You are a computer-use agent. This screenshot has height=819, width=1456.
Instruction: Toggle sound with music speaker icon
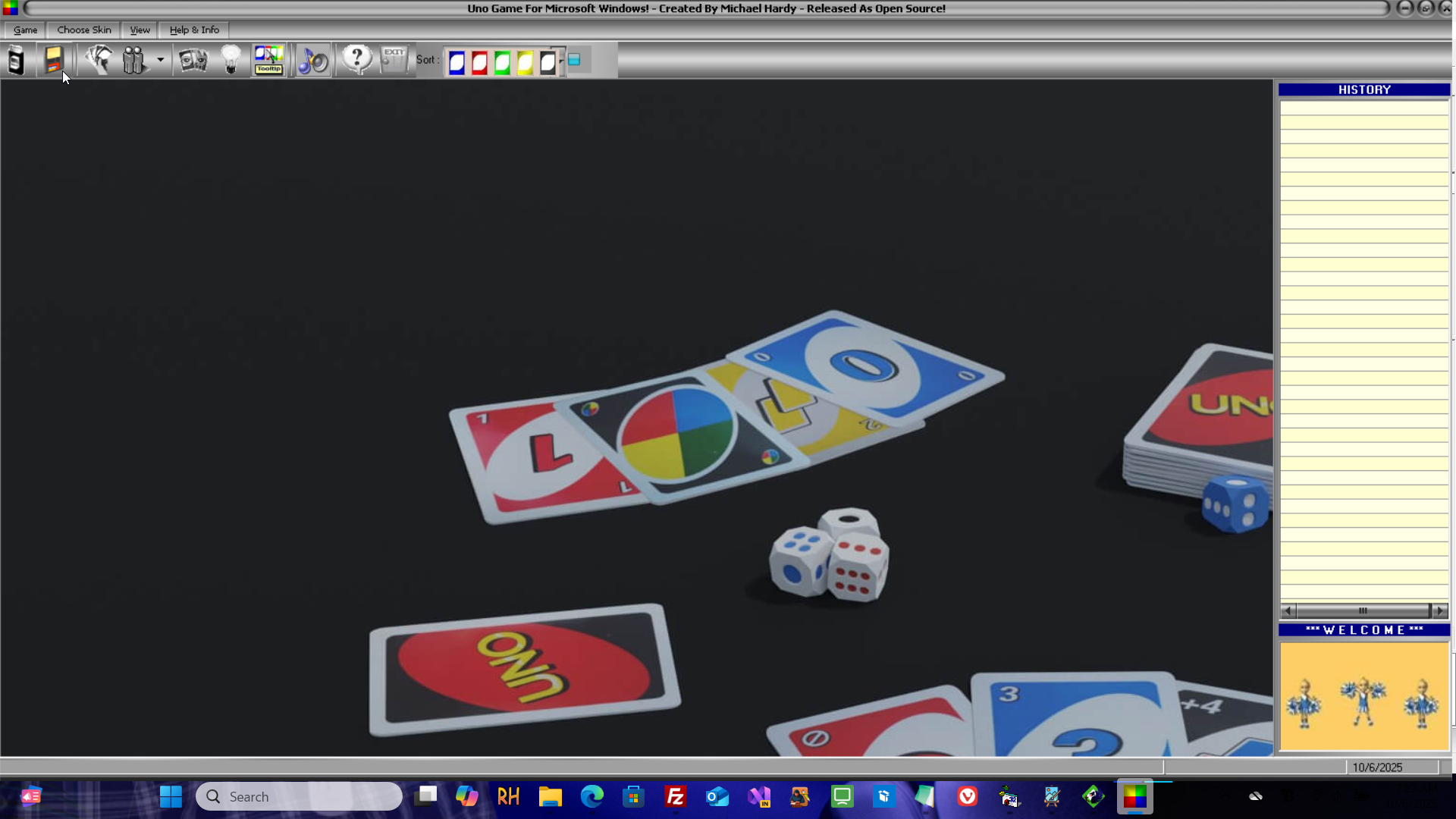(x=312, y=60)
